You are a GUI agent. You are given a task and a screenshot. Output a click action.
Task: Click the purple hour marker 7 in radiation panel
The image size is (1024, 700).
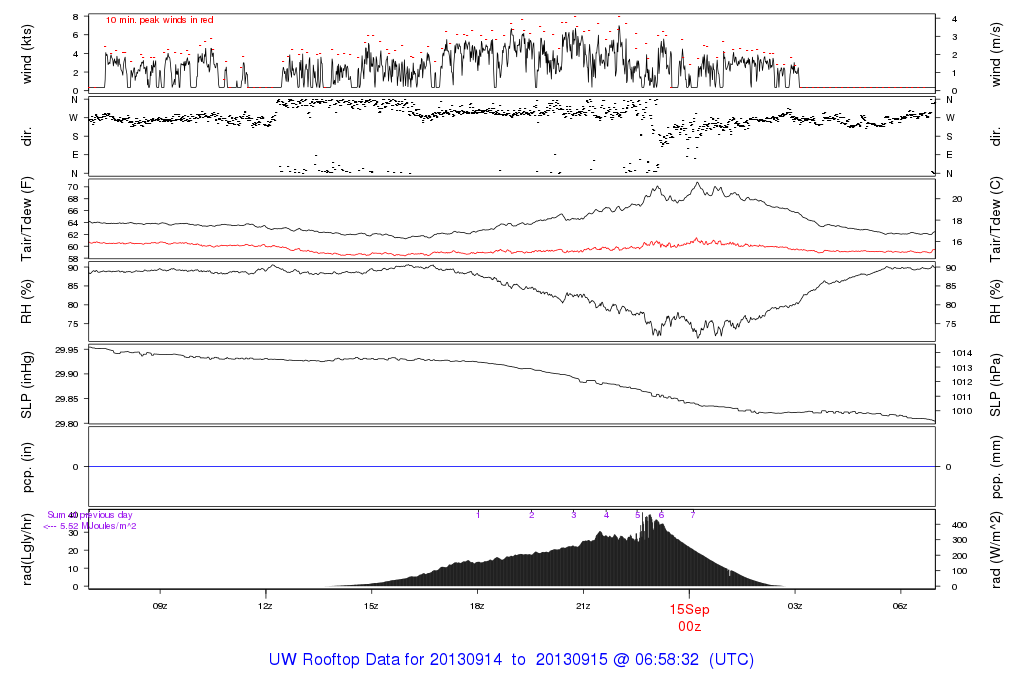[x=693, y=514]
